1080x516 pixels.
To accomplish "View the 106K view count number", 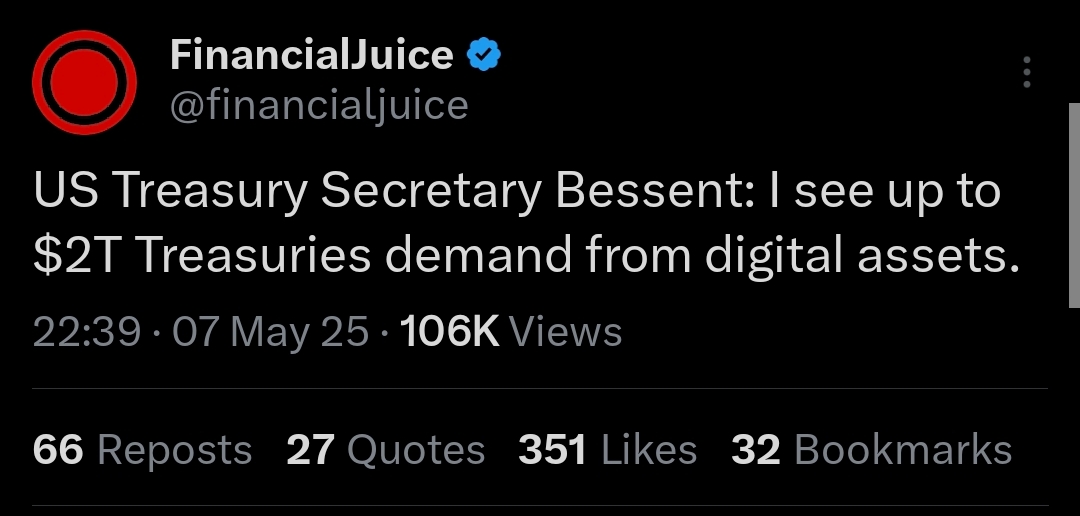I will tap(449, 332).
